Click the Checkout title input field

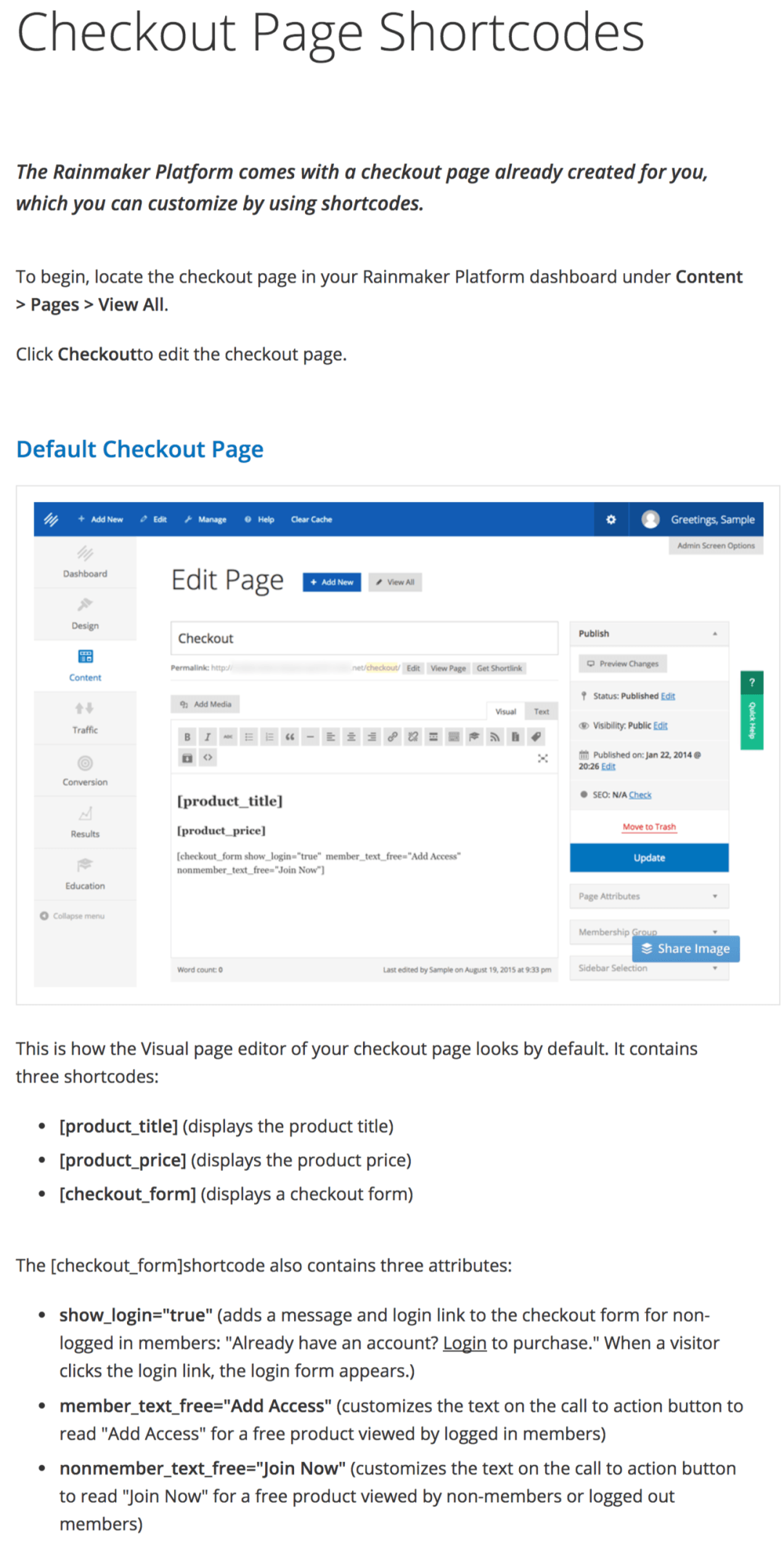364,638
